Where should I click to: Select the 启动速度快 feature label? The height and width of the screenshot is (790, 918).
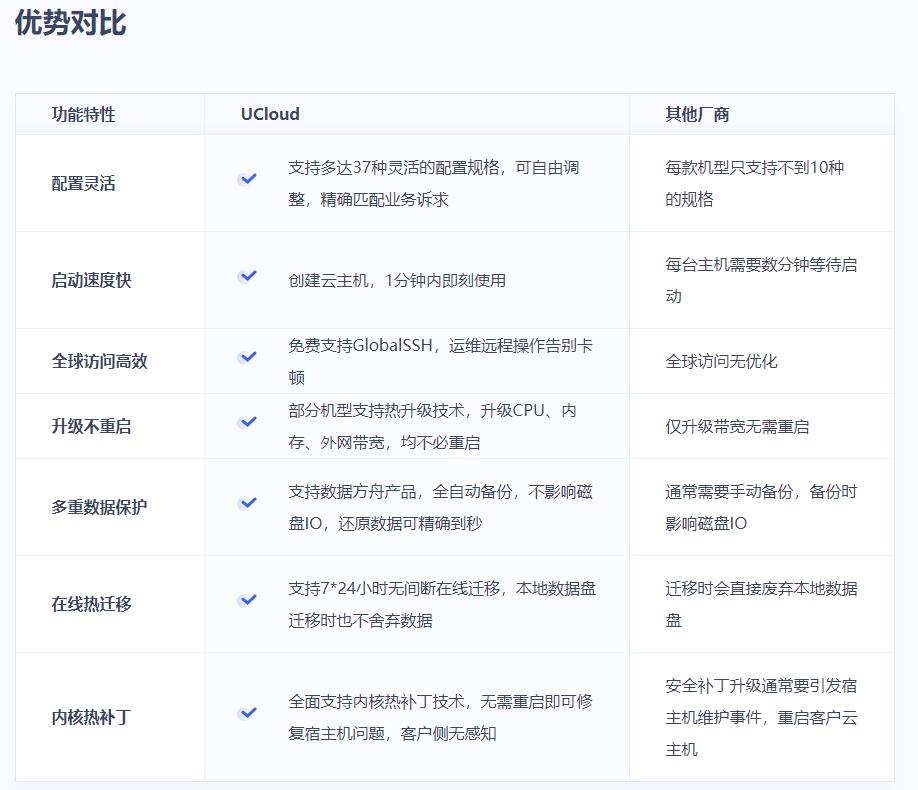(x=91, y=281)
